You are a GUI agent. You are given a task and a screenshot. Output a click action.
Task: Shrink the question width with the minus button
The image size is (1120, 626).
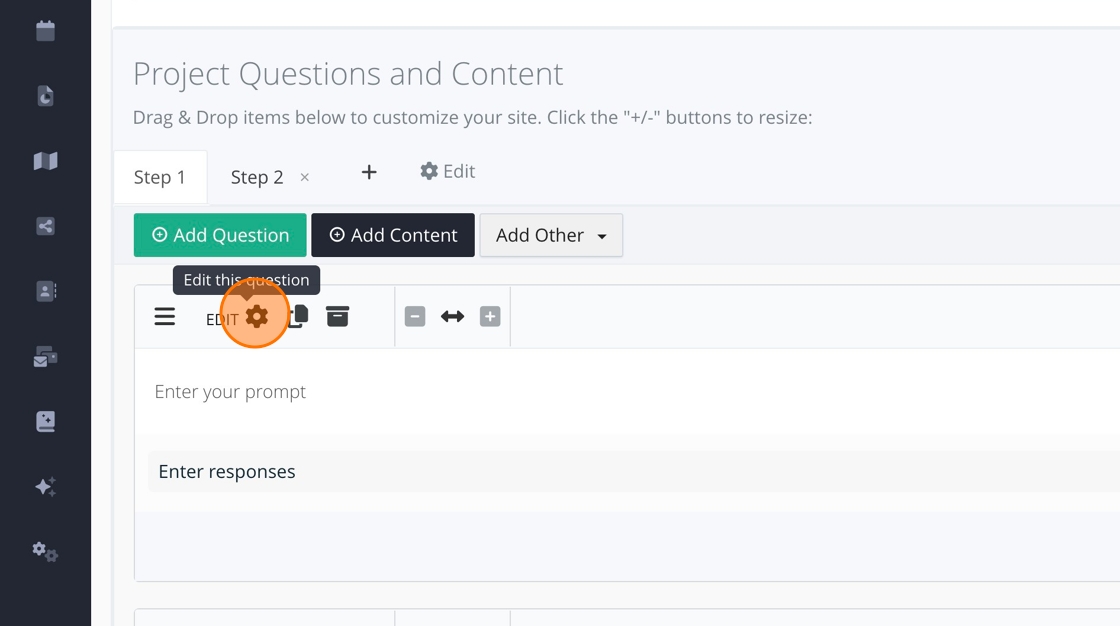[x=415, y=316]
